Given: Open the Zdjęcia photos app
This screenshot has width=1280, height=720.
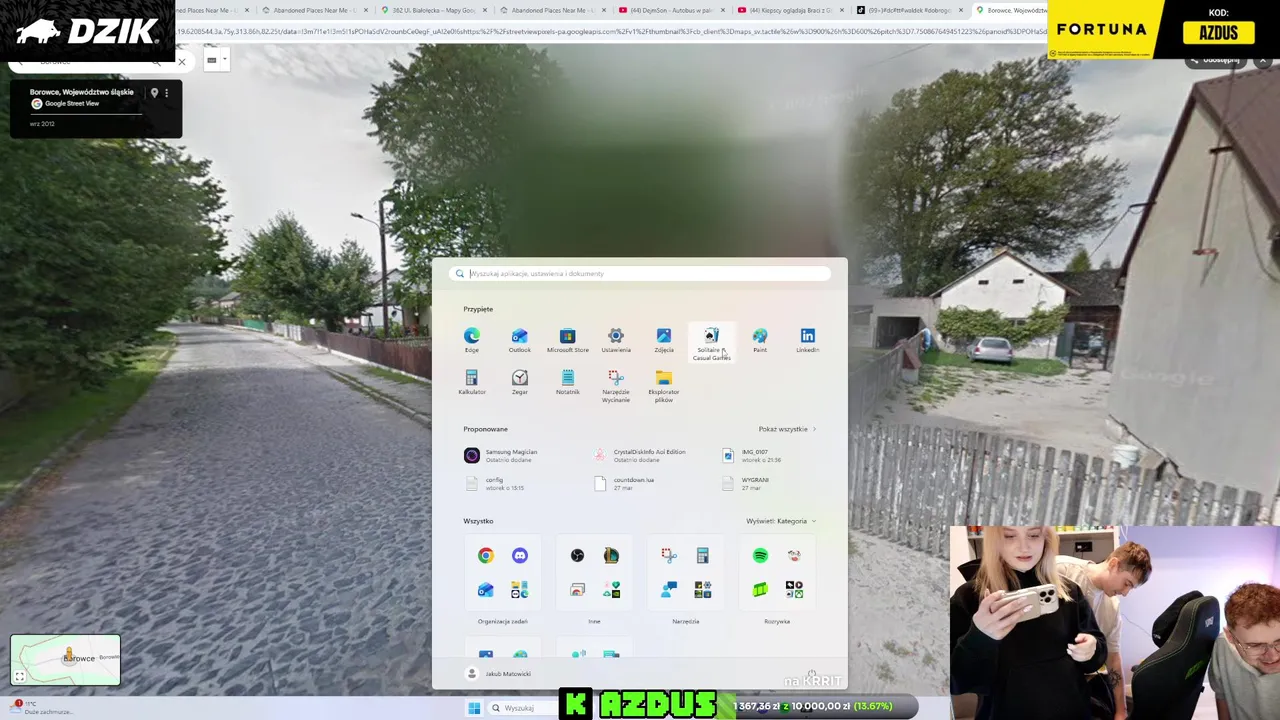Looking at the screenshot, I should [664, 340].
